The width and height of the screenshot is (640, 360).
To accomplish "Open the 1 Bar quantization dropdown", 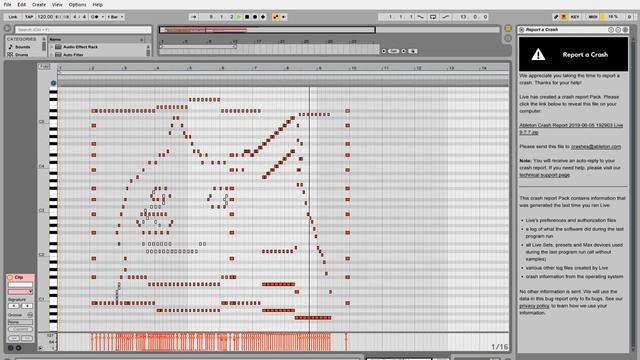I will click(115, 17).
